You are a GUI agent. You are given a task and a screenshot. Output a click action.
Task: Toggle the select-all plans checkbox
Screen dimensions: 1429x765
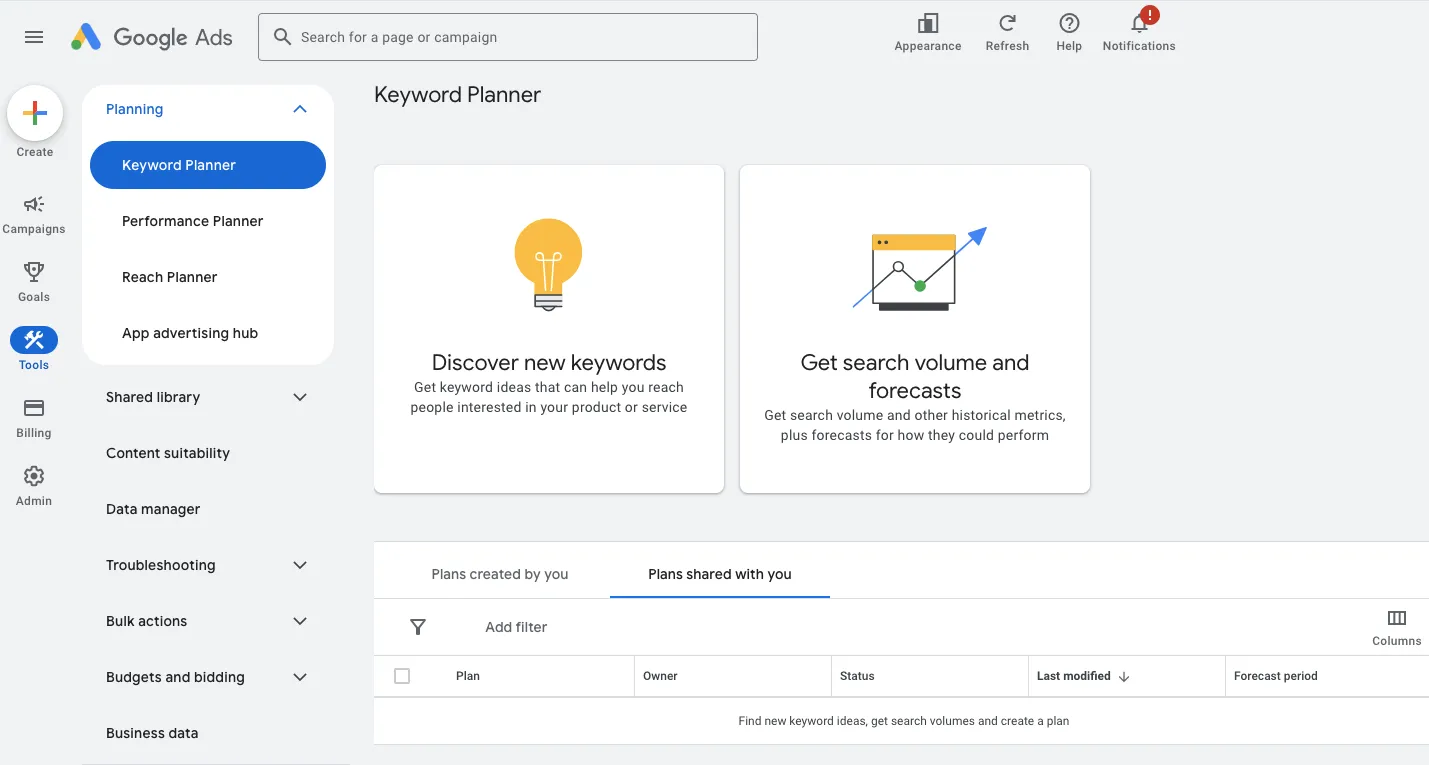(403, 676)
